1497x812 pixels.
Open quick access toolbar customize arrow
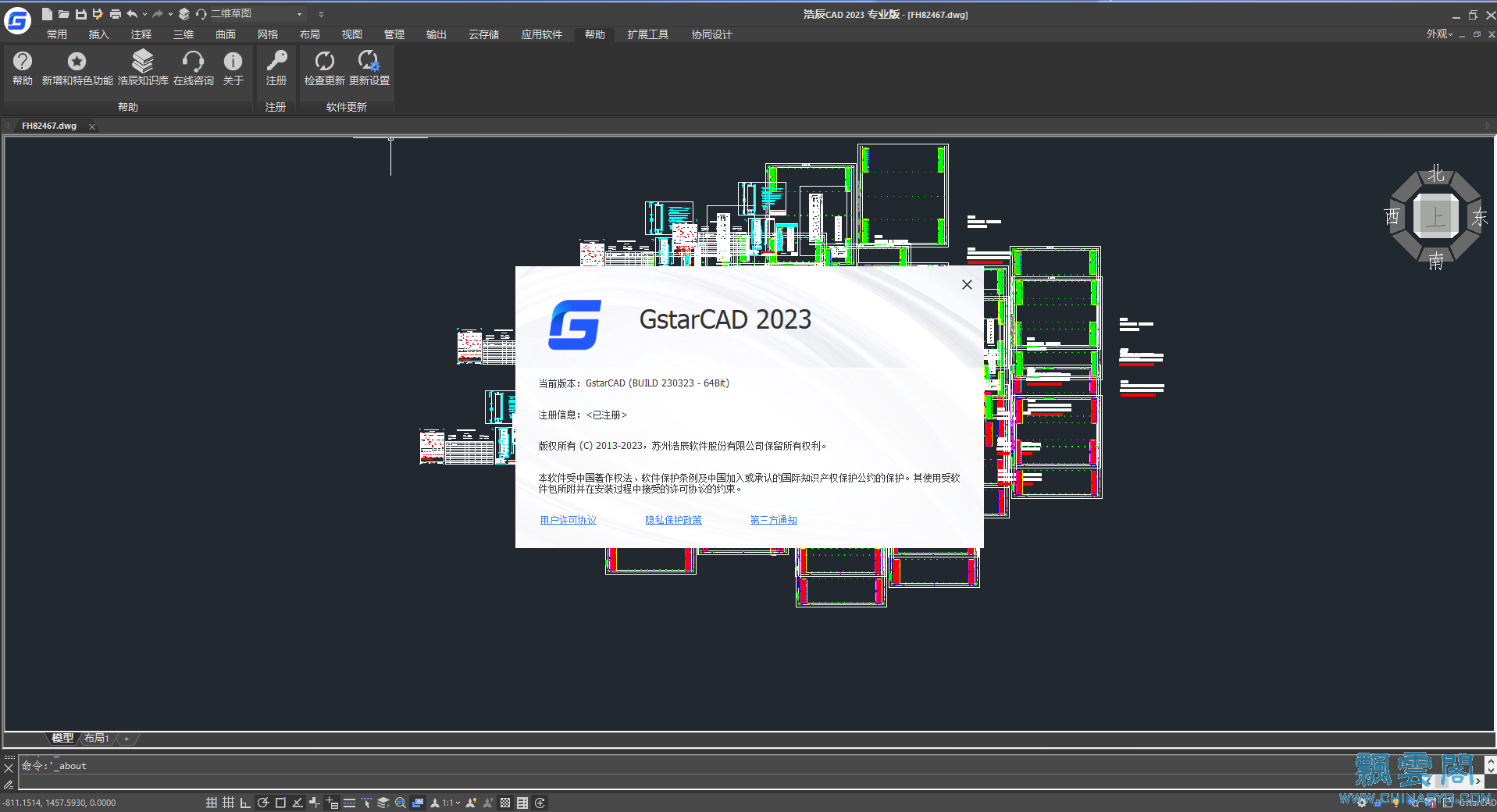click(321, 14)
